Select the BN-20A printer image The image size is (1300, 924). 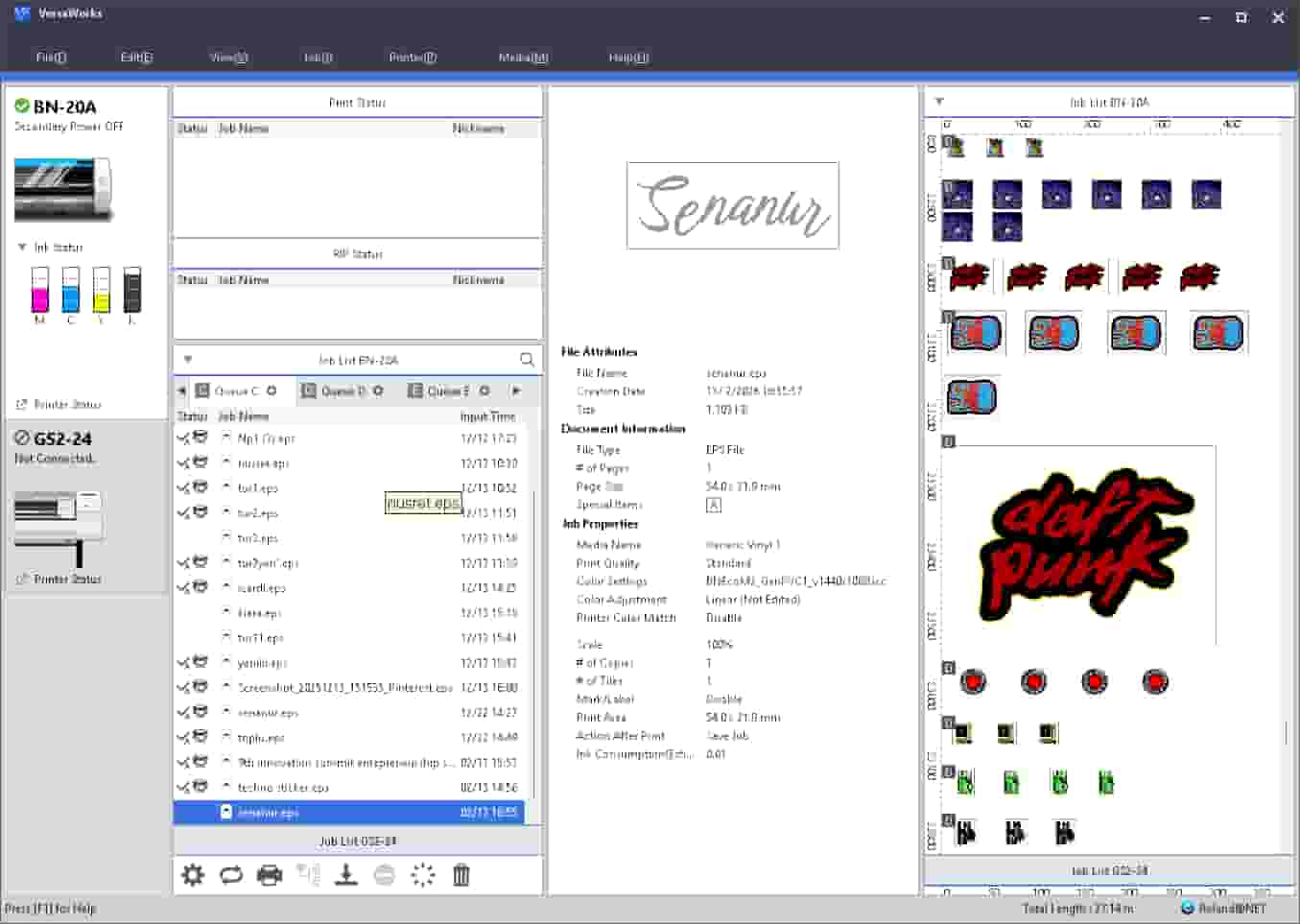coord(62,189)
